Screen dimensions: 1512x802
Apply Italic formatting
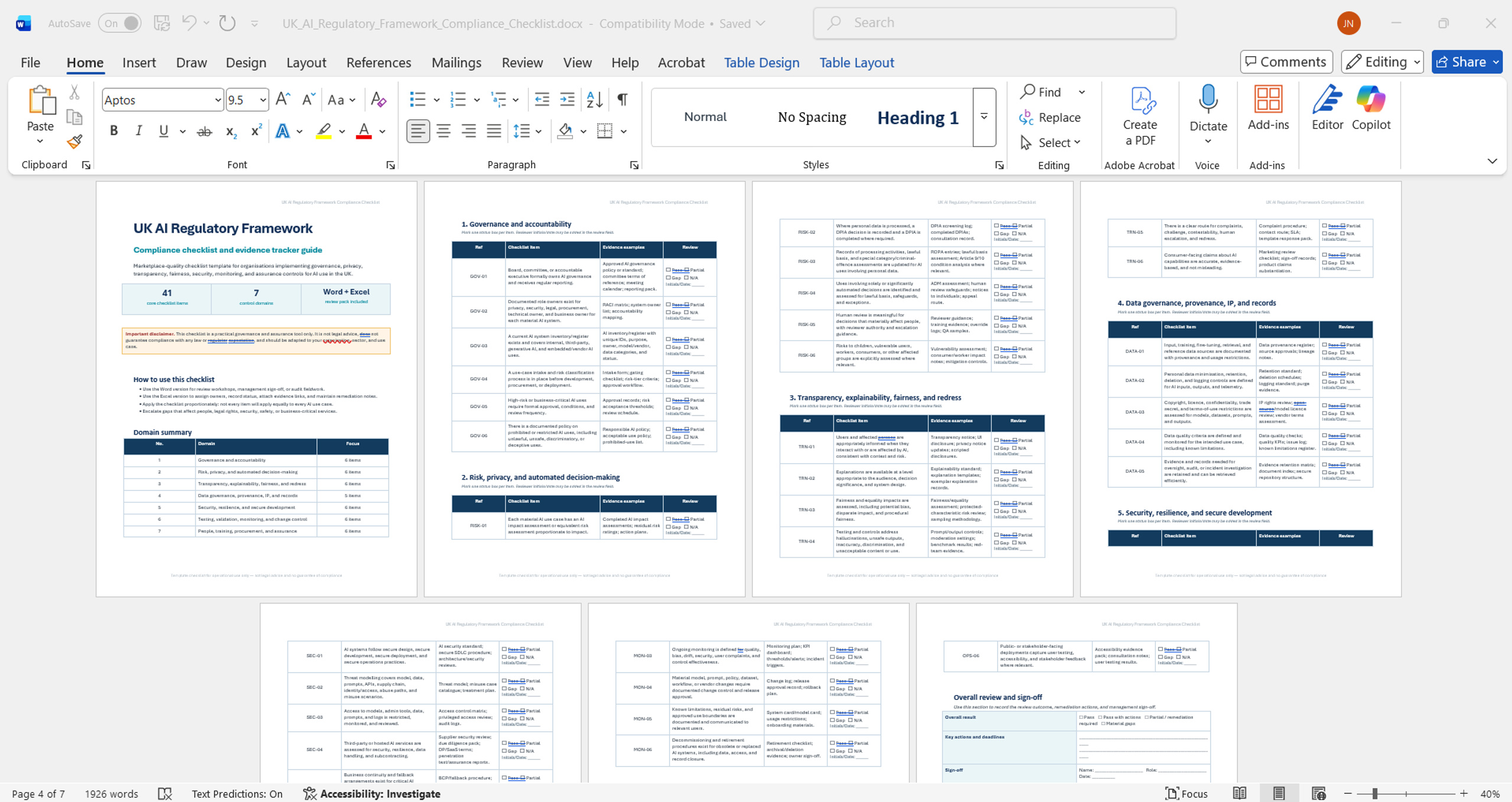tap(138, 131)
